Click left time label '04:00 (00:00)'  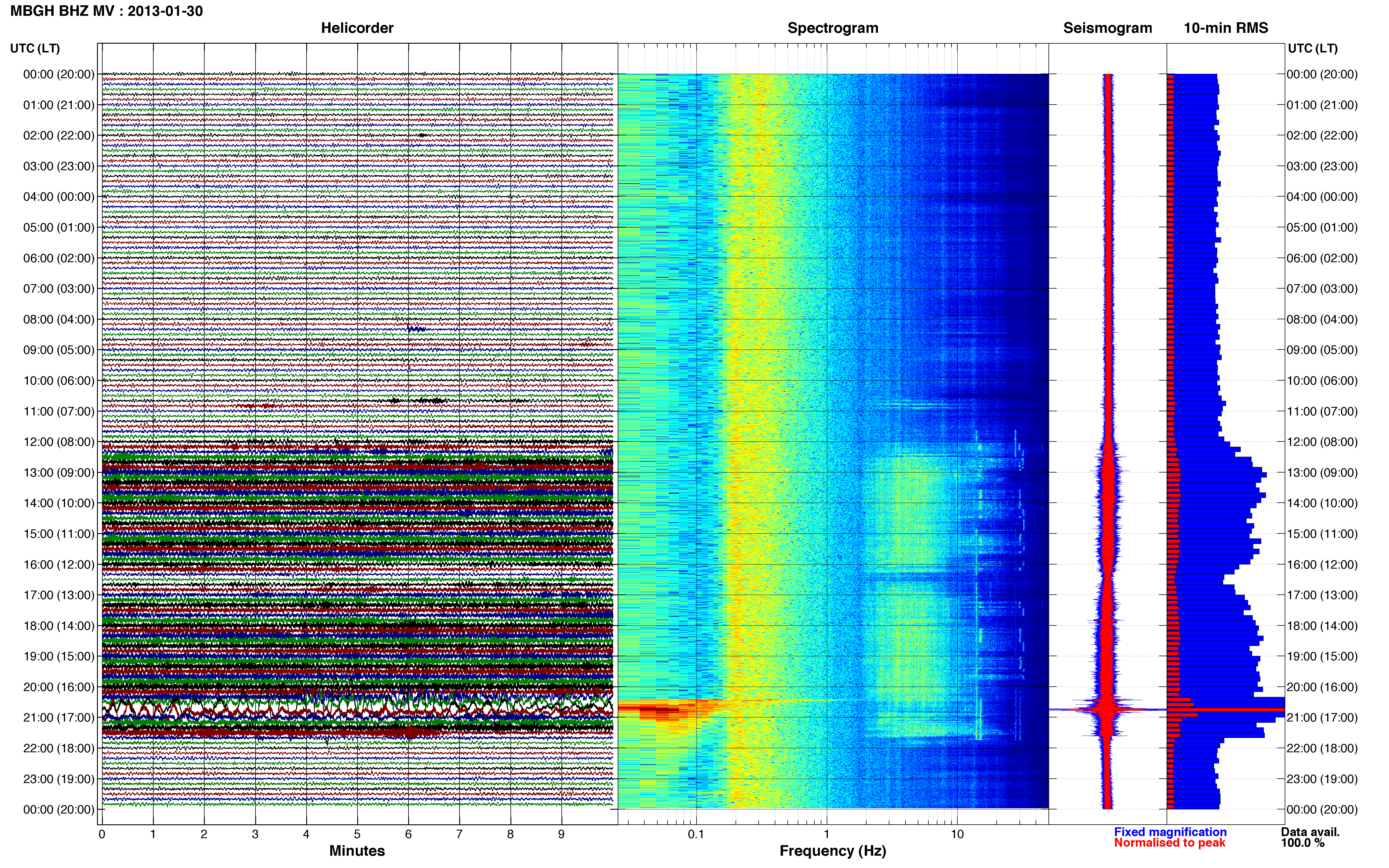(x=59, y=197)
